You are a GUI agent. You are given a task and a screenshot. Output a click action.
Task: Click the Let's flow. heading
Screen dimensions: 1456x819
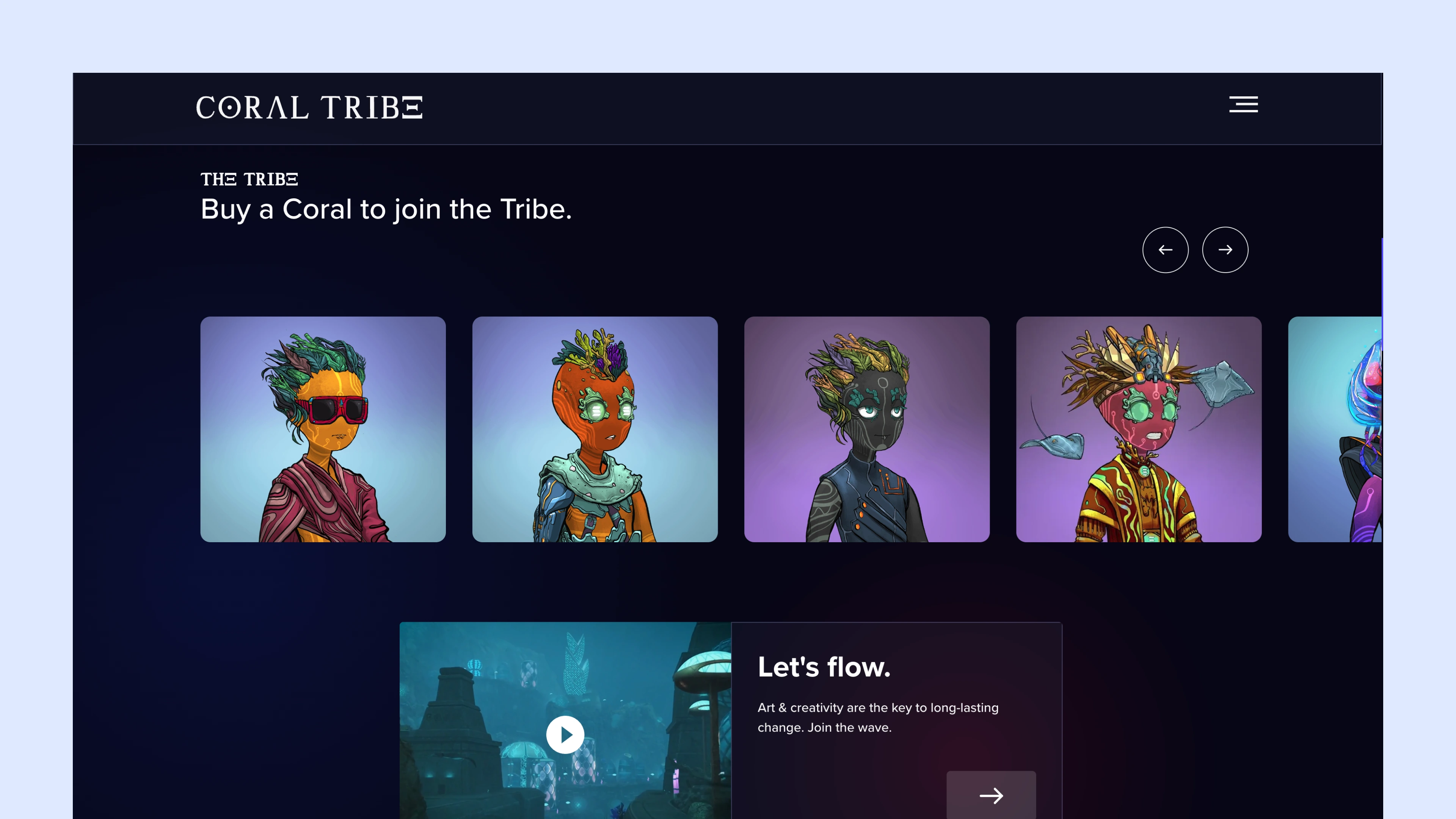point(824,667)
